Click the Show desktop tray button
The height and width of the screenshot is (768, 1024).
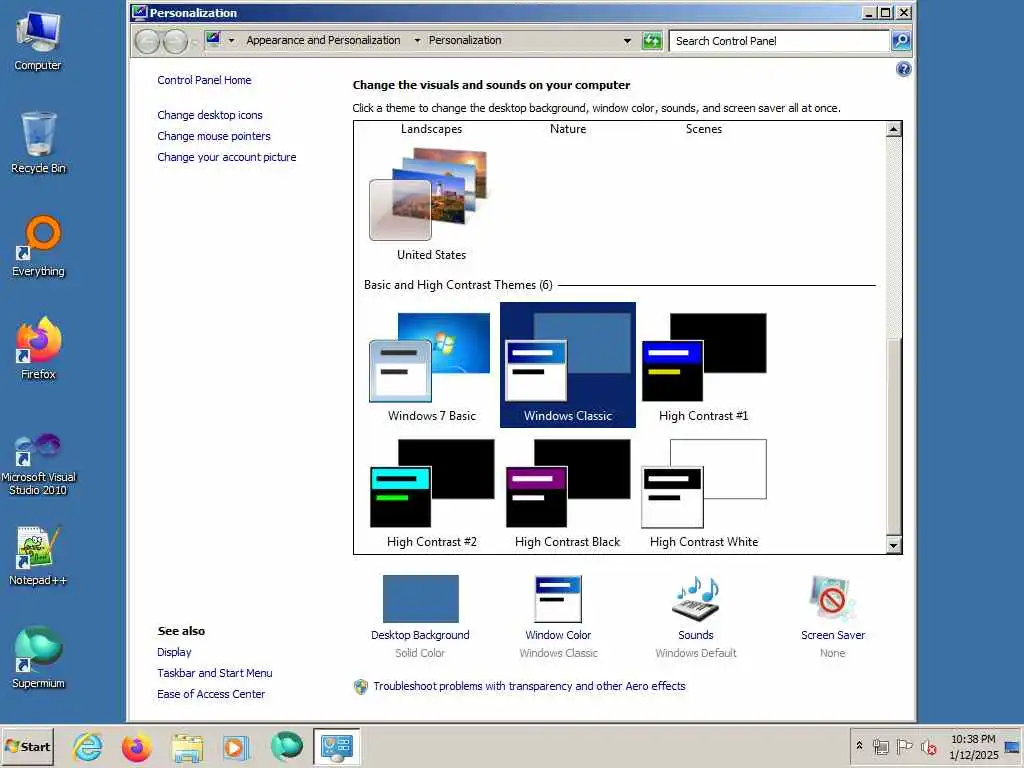point(1013,747)
